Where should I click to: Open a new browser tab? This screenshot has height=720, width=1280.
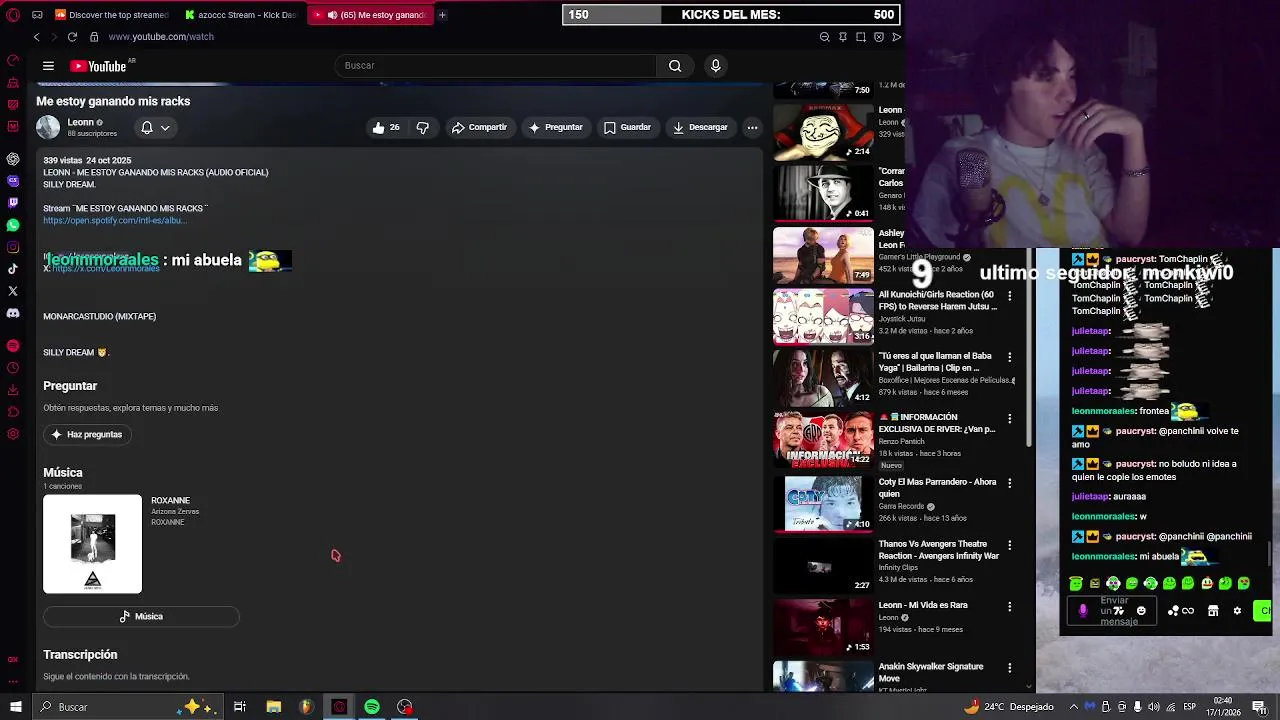442,15
